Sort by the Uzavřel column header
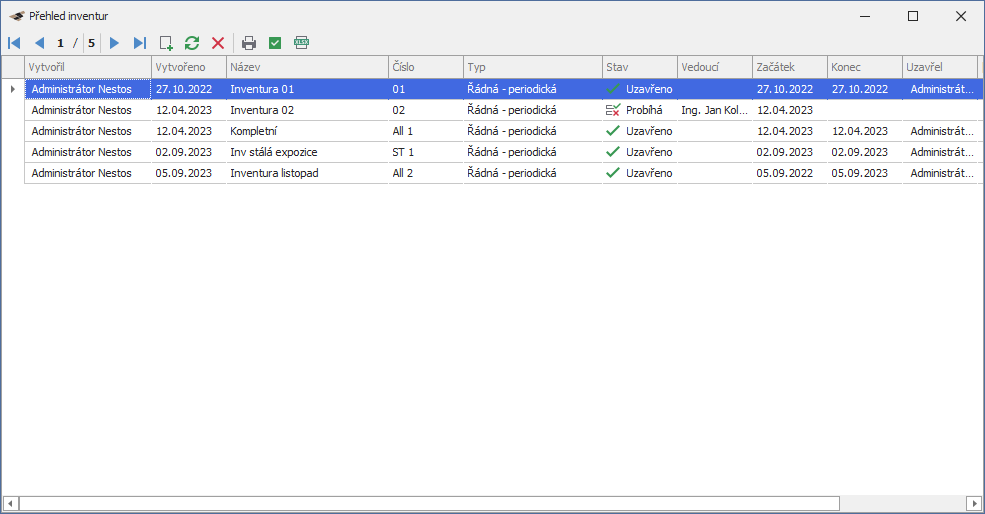Screen dimensions: 985x514 pyautogui.click(x=940, y=67)
